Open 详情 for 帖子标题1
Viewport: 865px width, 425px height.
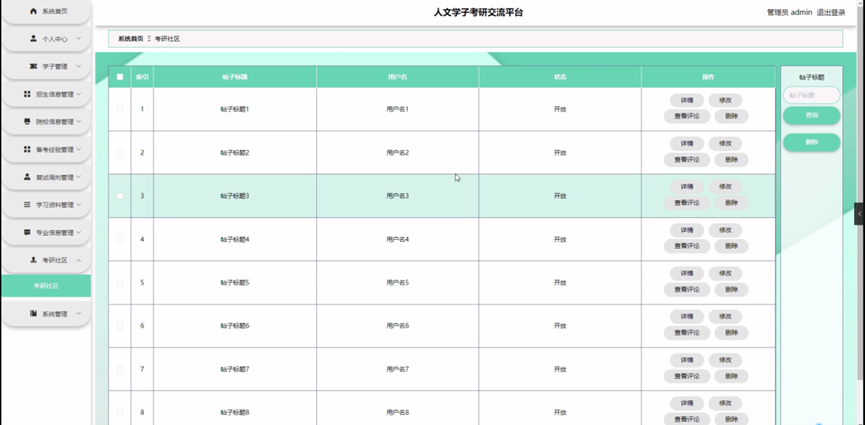(x=687, y=100)
